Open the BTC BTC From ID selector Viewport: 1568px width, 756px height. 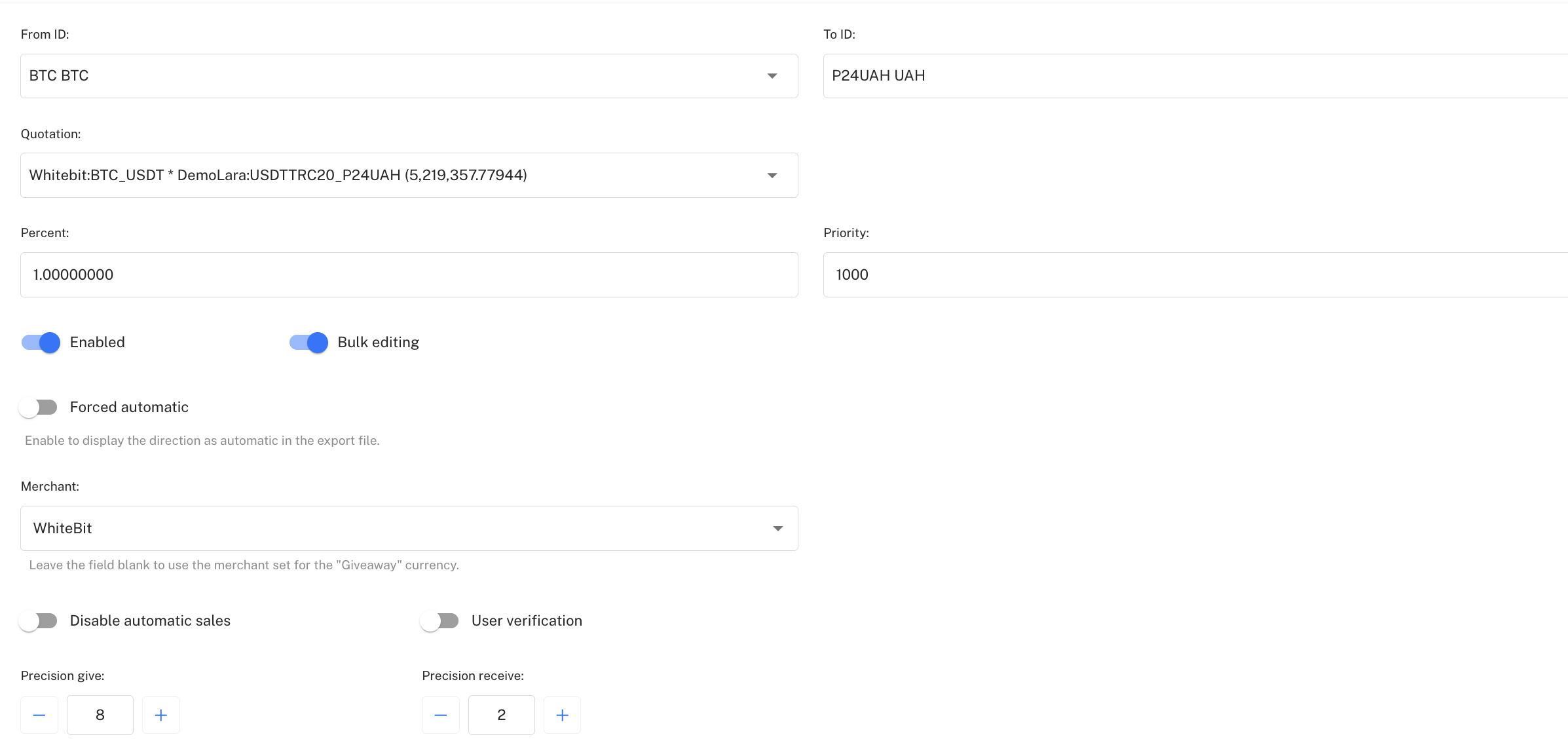point(393,76)
